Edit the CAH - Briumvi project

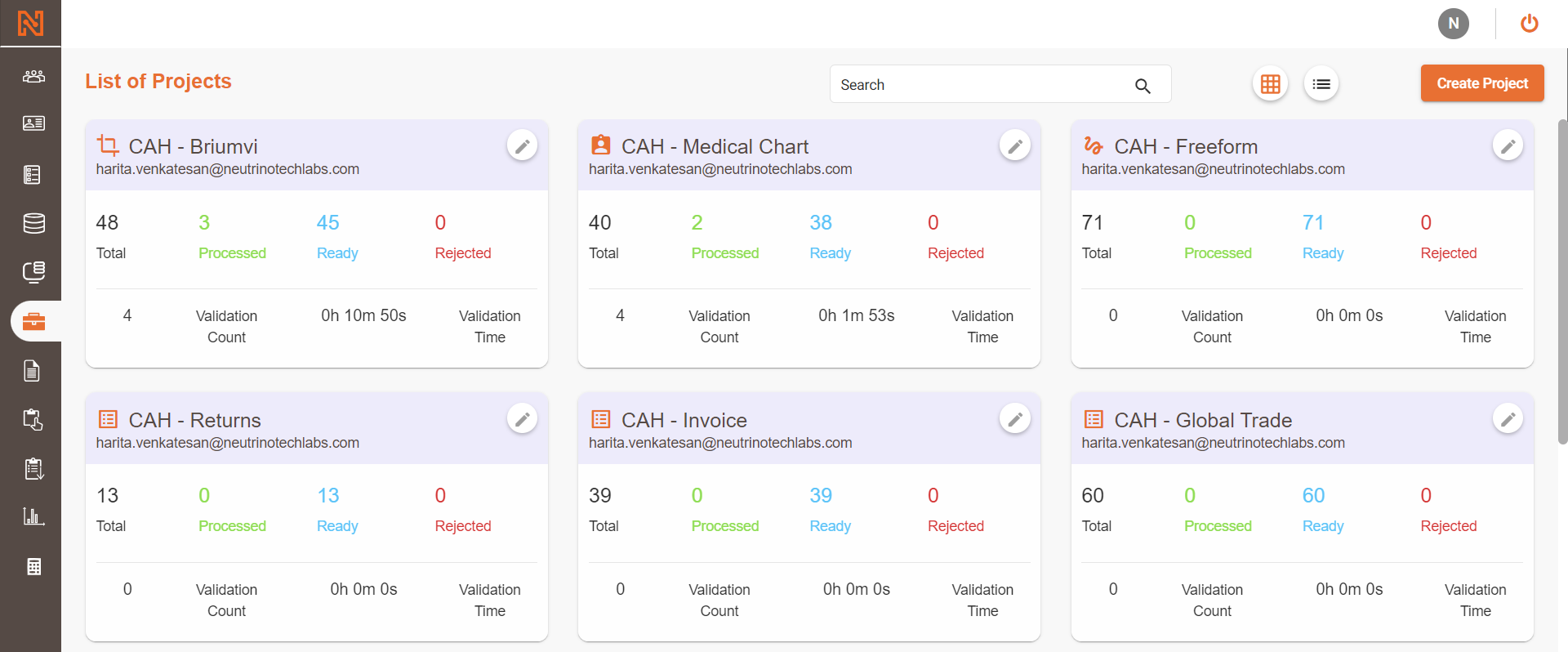(522, 146)
